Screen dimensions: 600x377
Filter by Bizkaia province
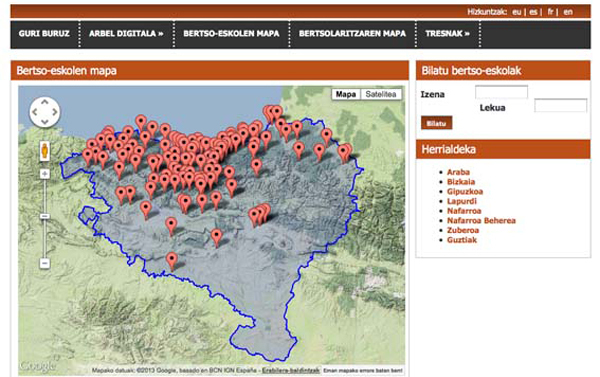coord(461,182)
